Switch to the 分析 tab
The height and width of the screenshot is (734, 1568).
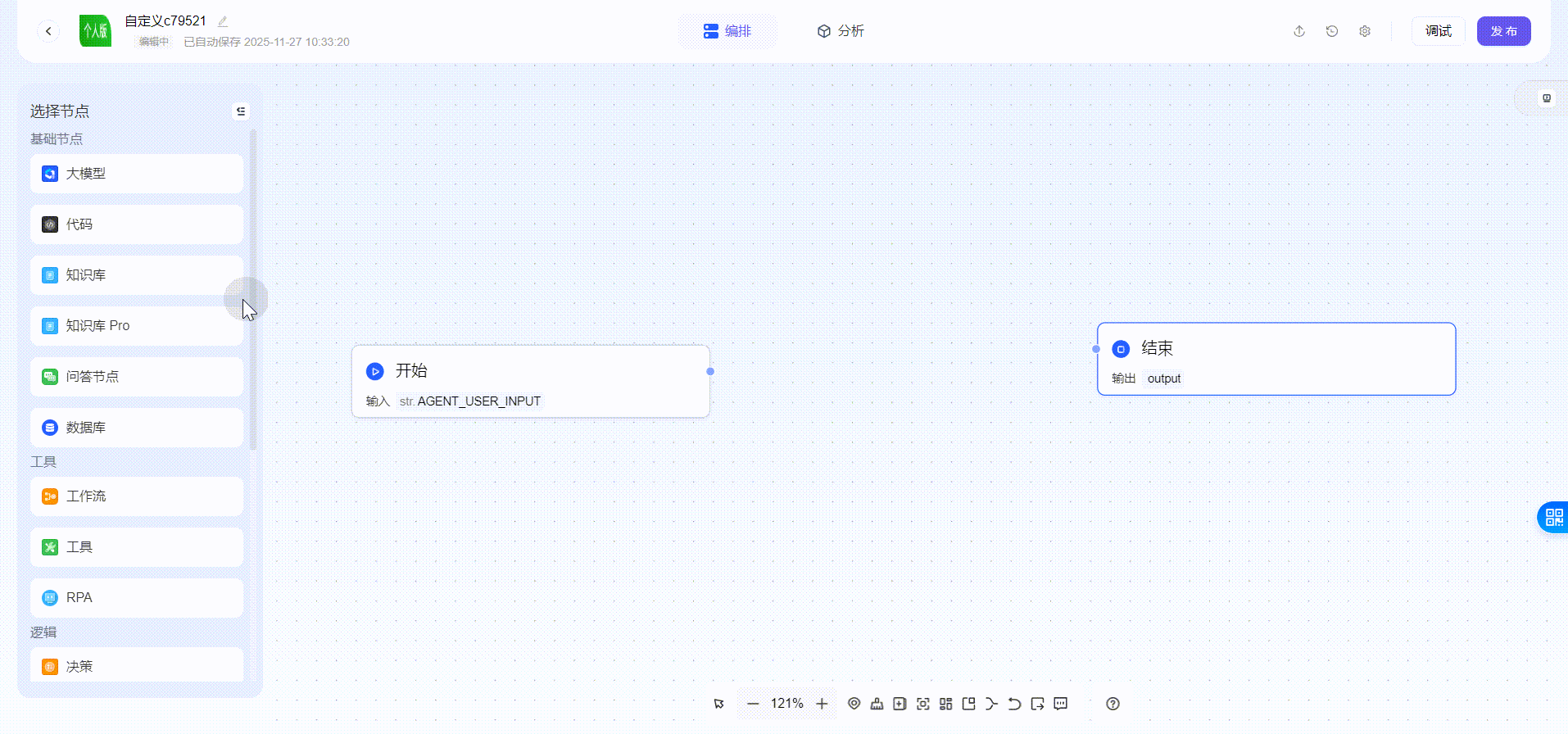(x=841, y=31)
